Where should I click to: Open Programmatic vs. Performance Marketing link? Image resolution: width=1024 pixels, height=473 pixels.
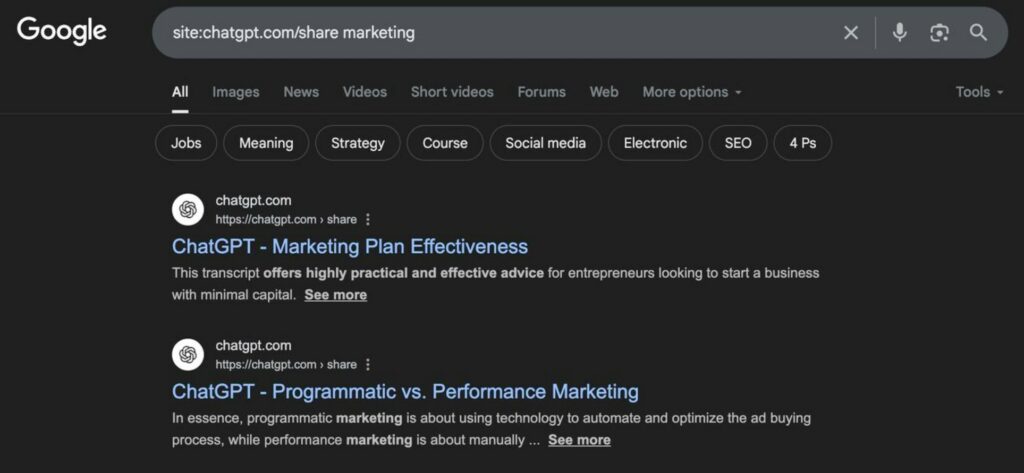pos(405,391)
